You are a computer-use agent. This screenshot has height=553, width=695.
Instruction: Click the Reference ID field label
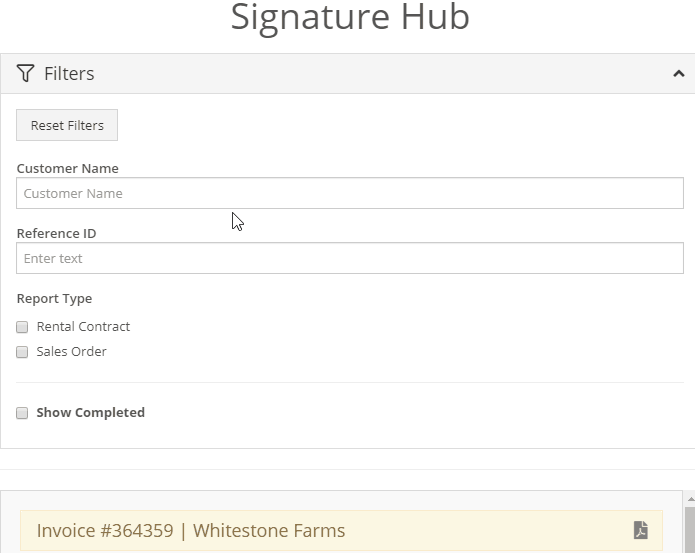click(x=56, y=233)
